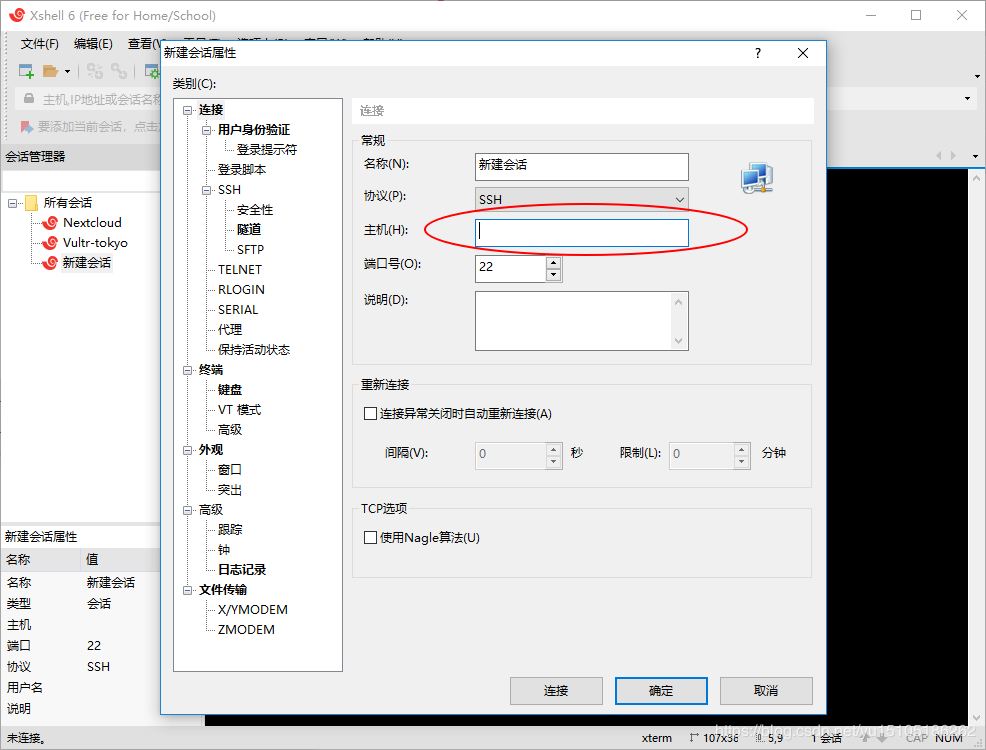Image resolution: width=986 pixels, height=750 pixels.
Task: Click the new session toolbar icon
Action: coord(27,71)
